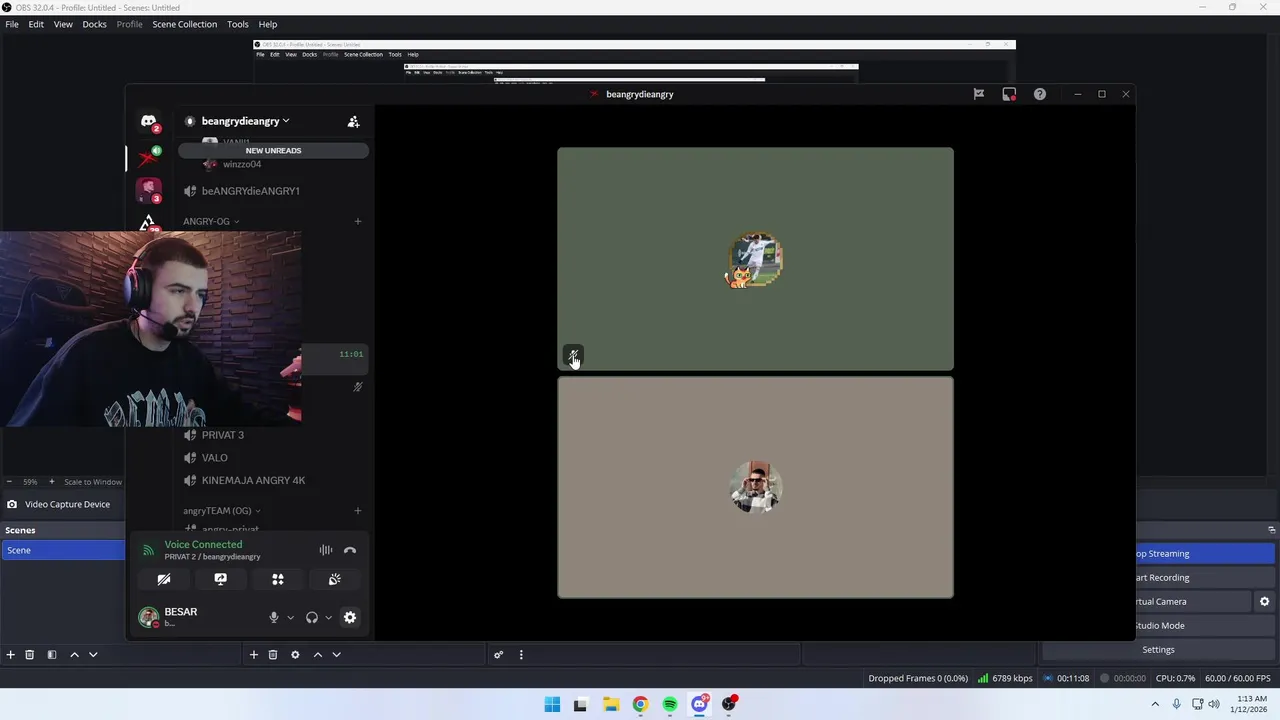
Task: Open noise suppression waveform icon
Action: point(326,550)
